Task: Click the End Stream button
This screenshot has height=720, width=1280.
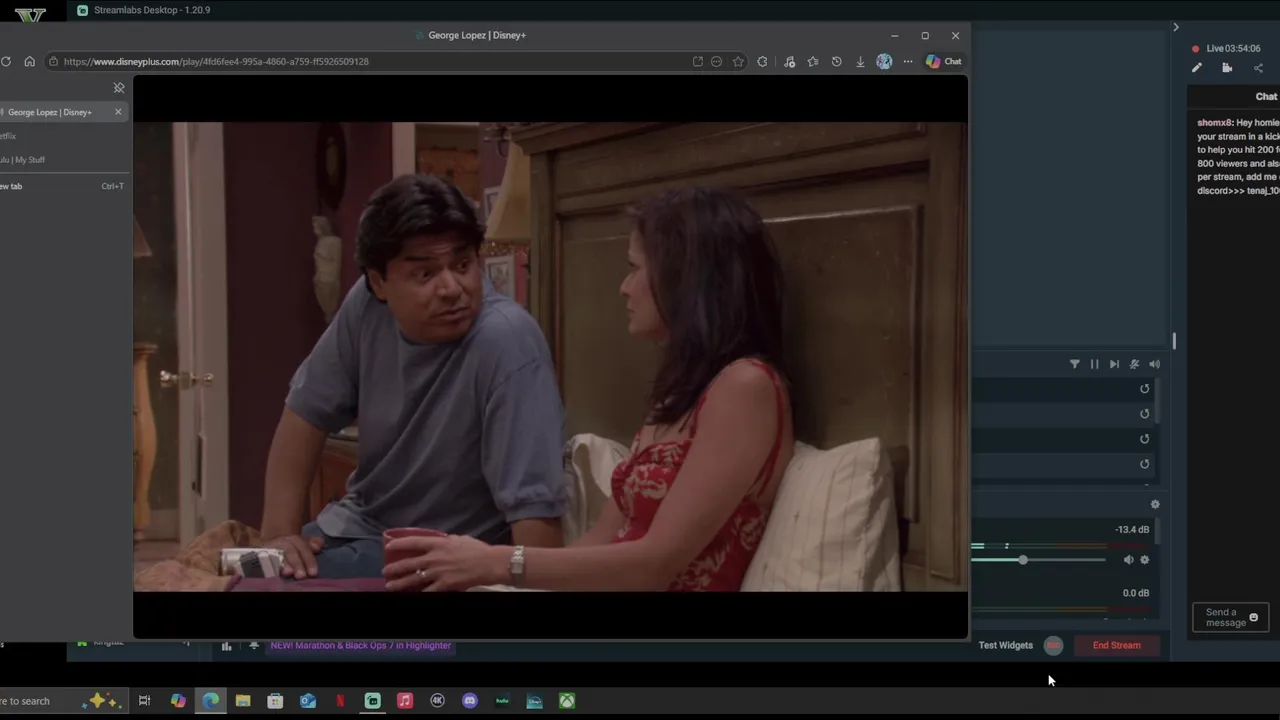Action: [1116, 645]
